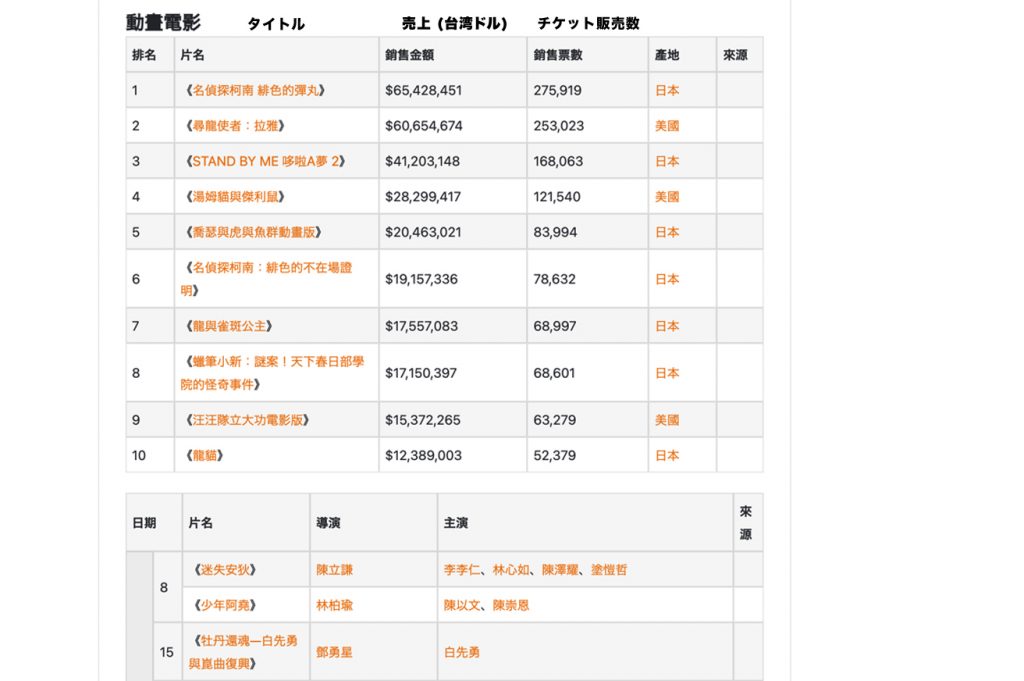1024x681 pixels.
Task: Open the 尋龍使者:拉雅 film link
Action: pos(235,125)
